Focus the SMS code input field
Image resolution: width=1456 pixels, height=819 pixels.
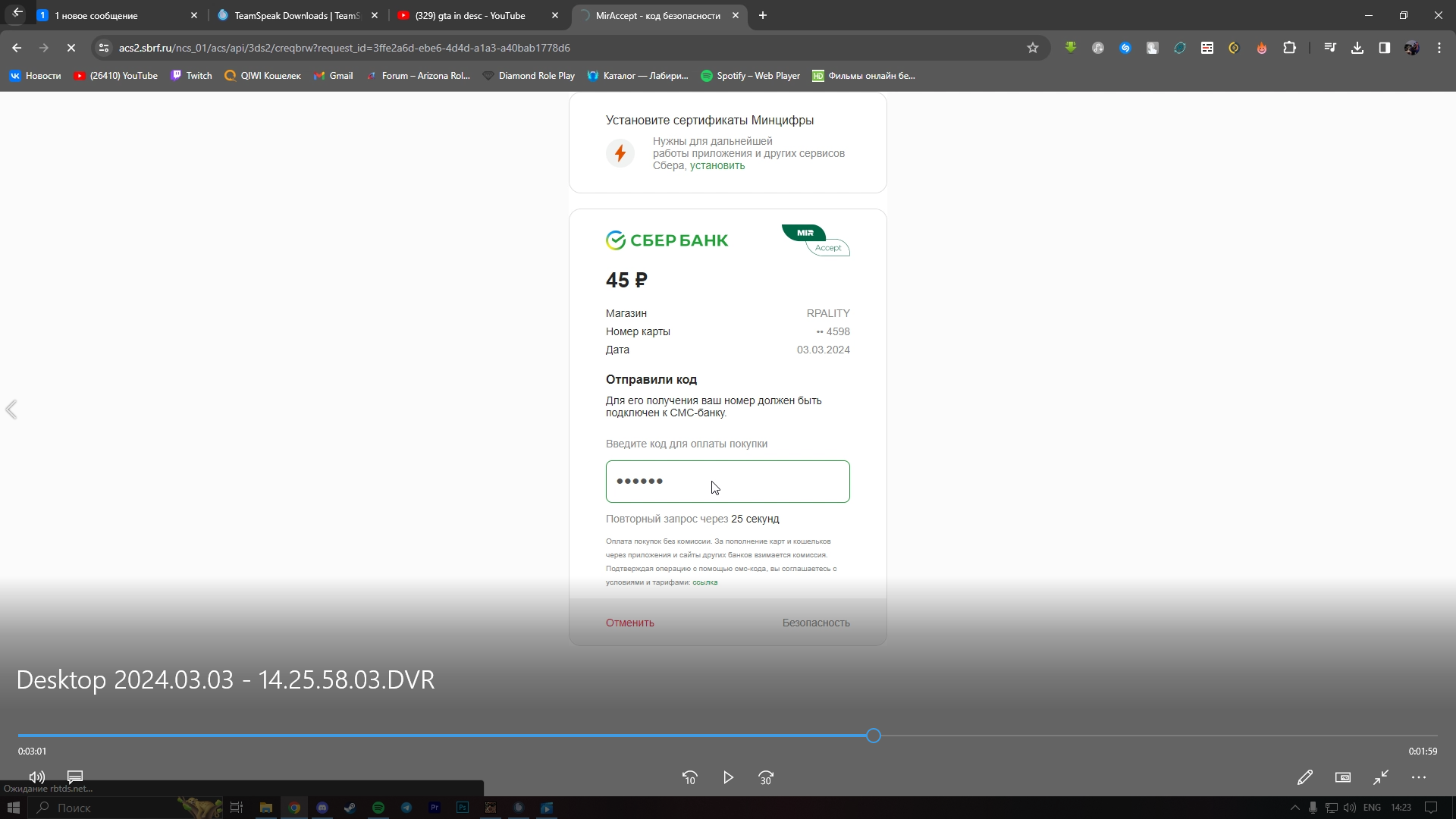(x=727, y=481)
